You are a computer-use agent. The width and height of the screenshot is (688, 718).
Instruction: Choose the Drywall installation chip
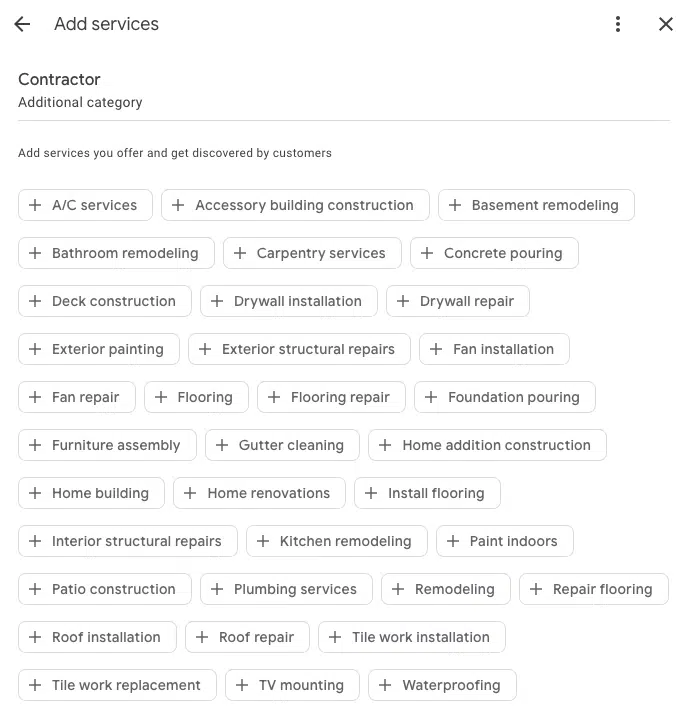[289, 301]
